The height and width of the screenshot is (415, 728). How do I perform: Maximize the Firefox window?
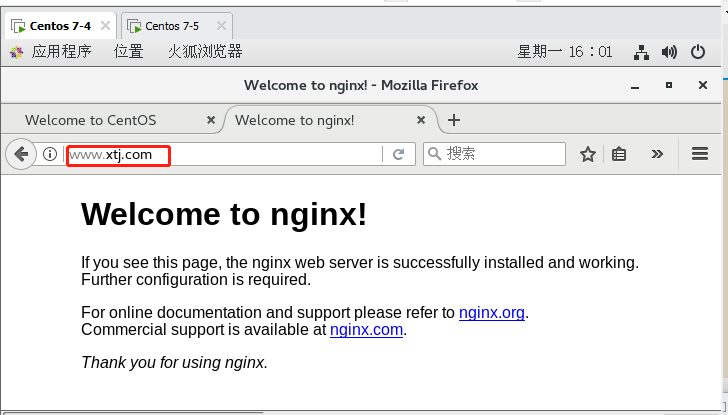pyautogui.click(x=669, y=85)
